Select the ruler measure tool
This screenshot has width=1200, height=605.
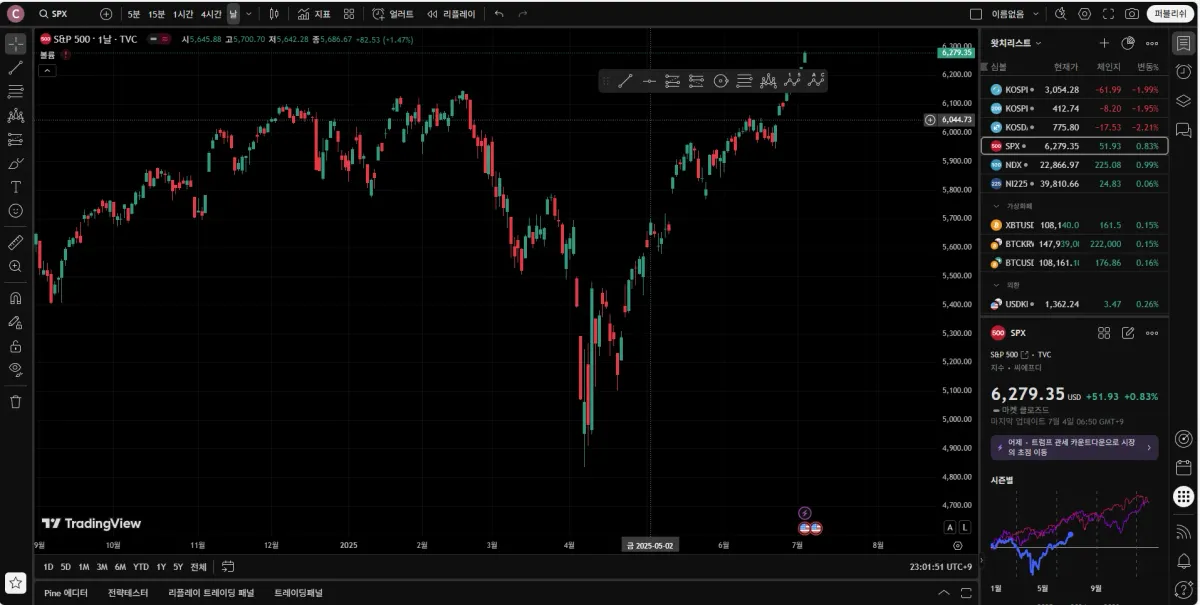pyautogui.click(x=15, y=242)
